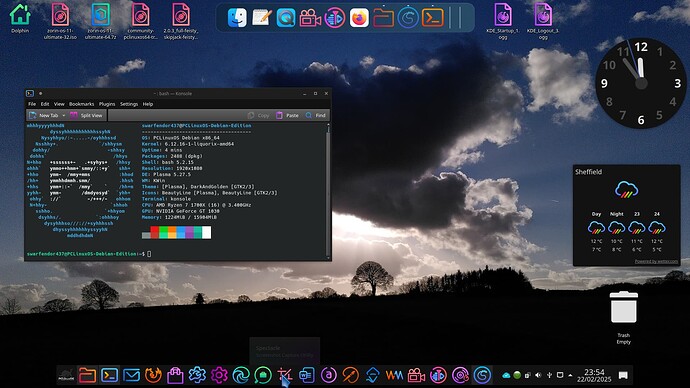Launch the notepad with pencil icon in top dock
The height and width of the screenshot is (388, 690).
261,18
